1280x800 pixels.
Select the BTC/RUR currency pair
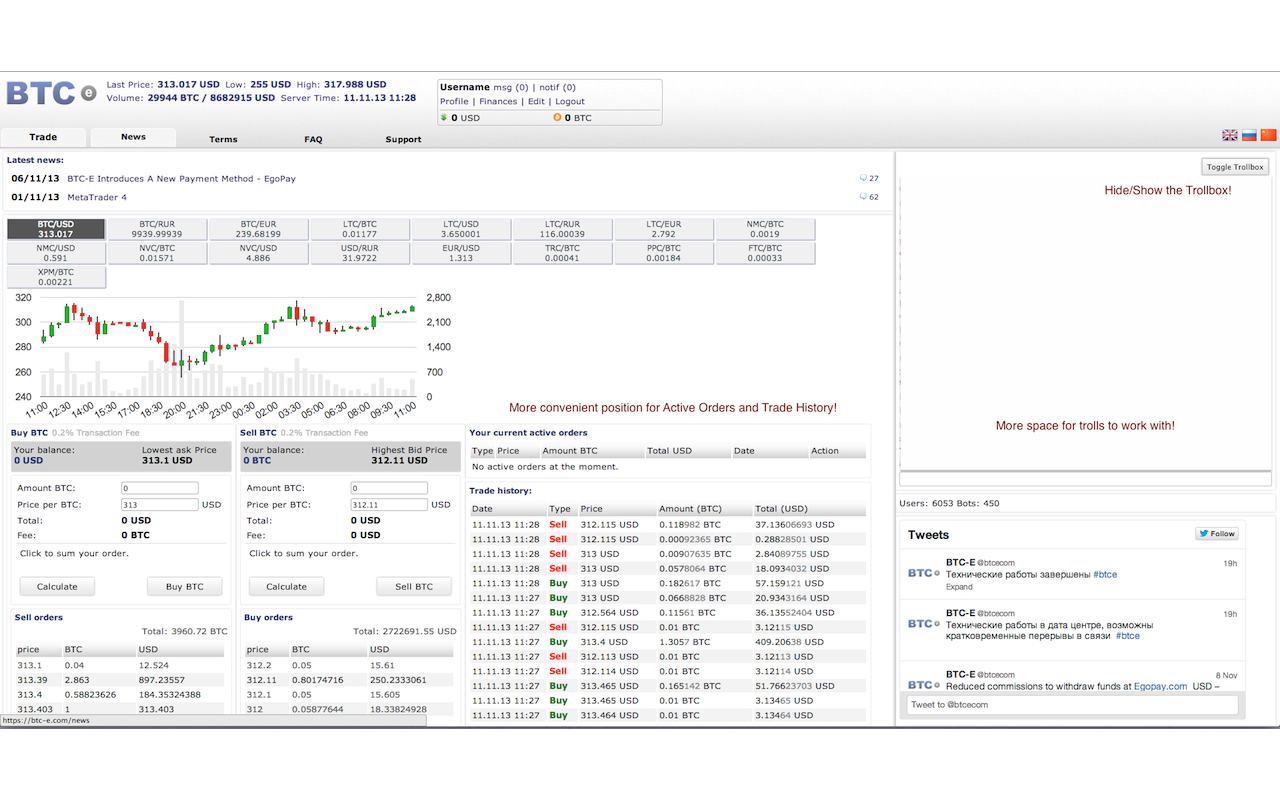click(x=157, y=229)
